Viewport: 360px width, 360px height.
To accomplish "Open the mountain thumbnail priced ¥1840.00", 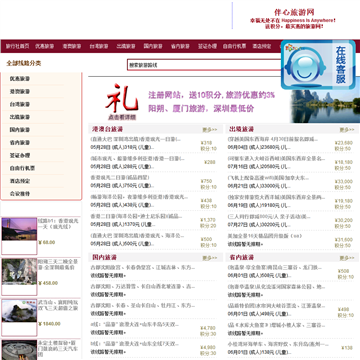I will point(19,311).
